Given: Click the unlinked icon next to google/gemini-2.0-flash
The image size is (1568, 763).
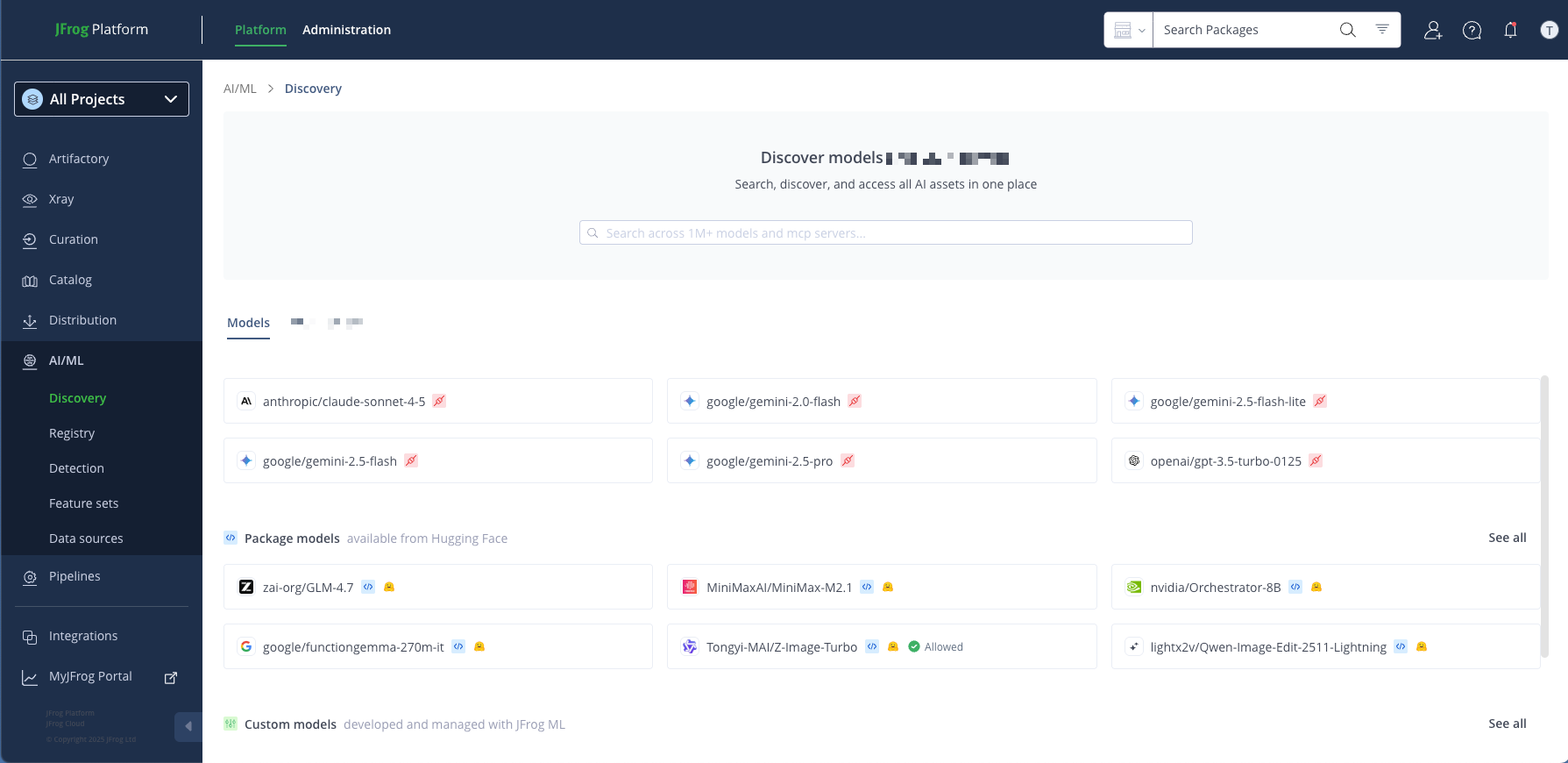Looking at the screenshot, I should coord(855,401).
